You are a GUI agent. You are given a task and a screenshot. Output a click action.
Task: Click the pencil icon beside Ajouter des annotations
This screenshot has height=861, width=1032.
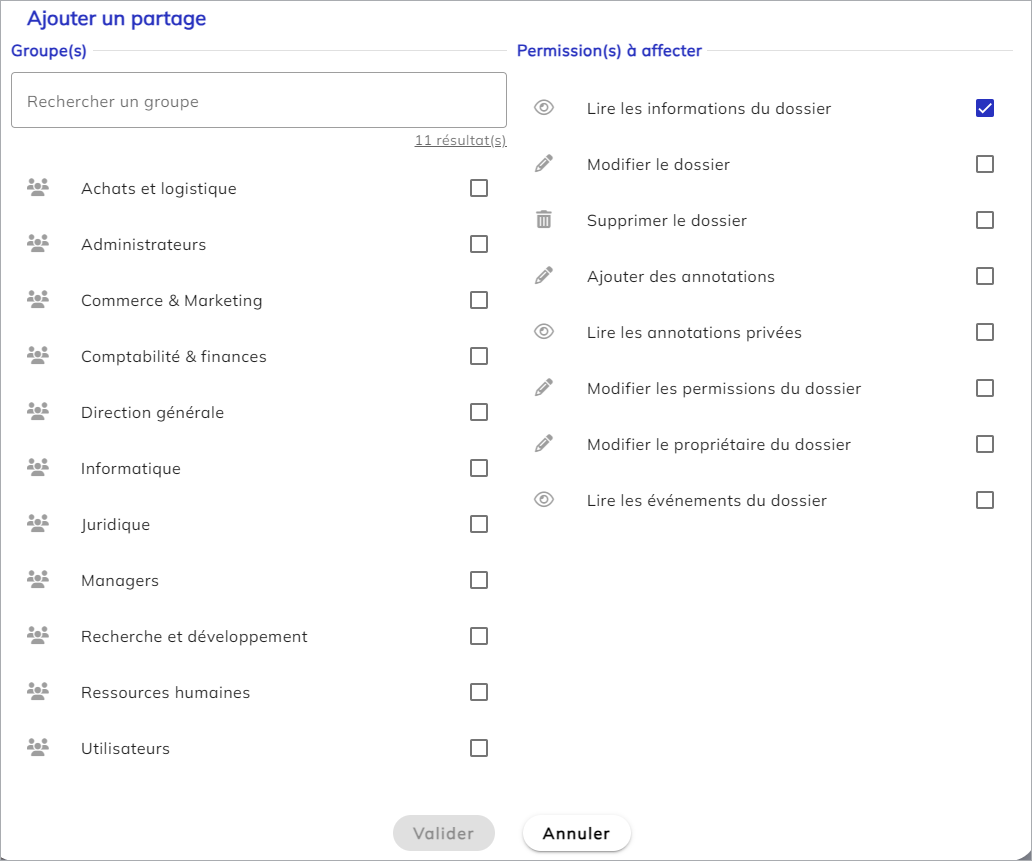coord(544,276)
